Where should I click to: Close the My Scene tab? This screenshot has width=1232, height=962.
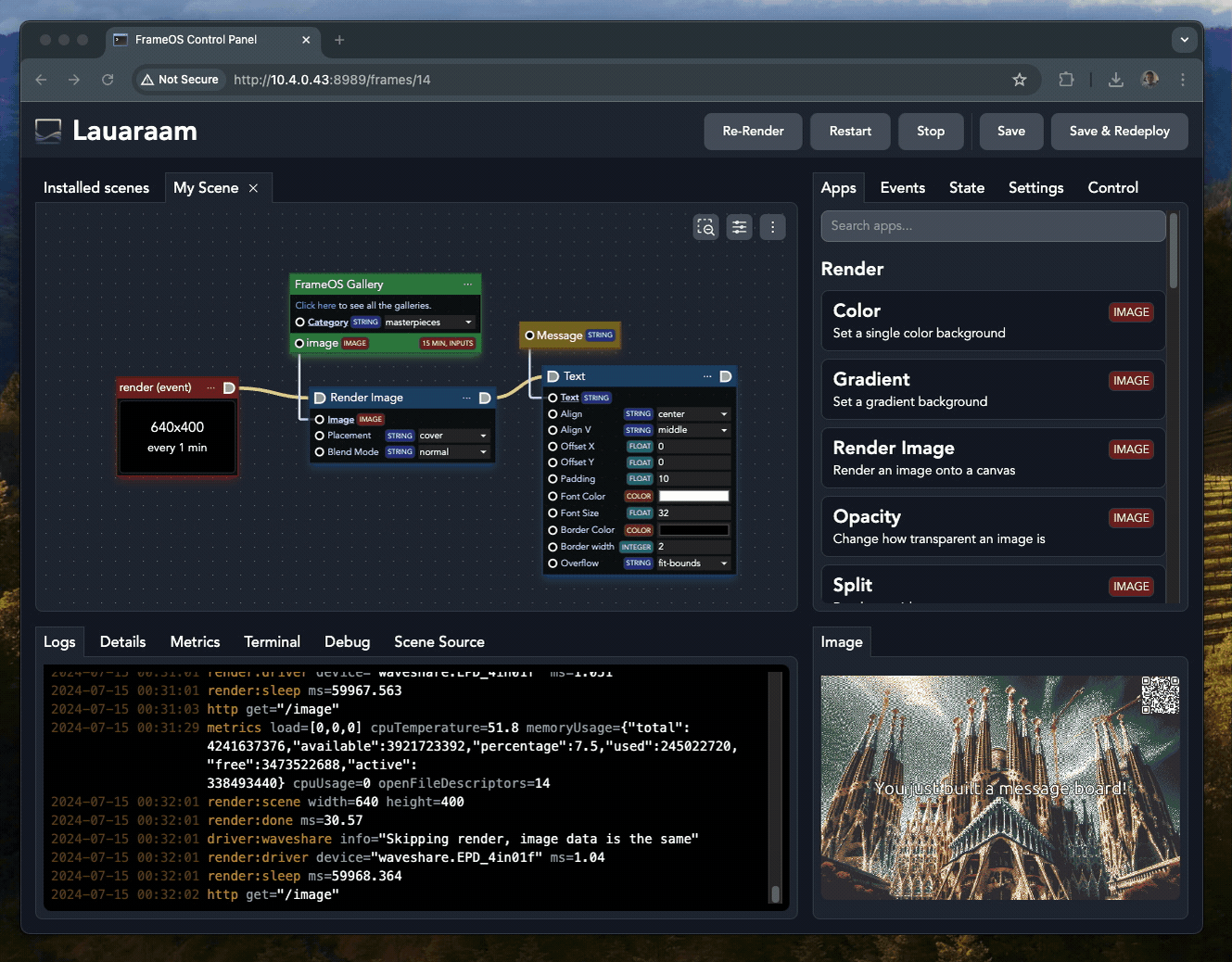pos(253,188)
